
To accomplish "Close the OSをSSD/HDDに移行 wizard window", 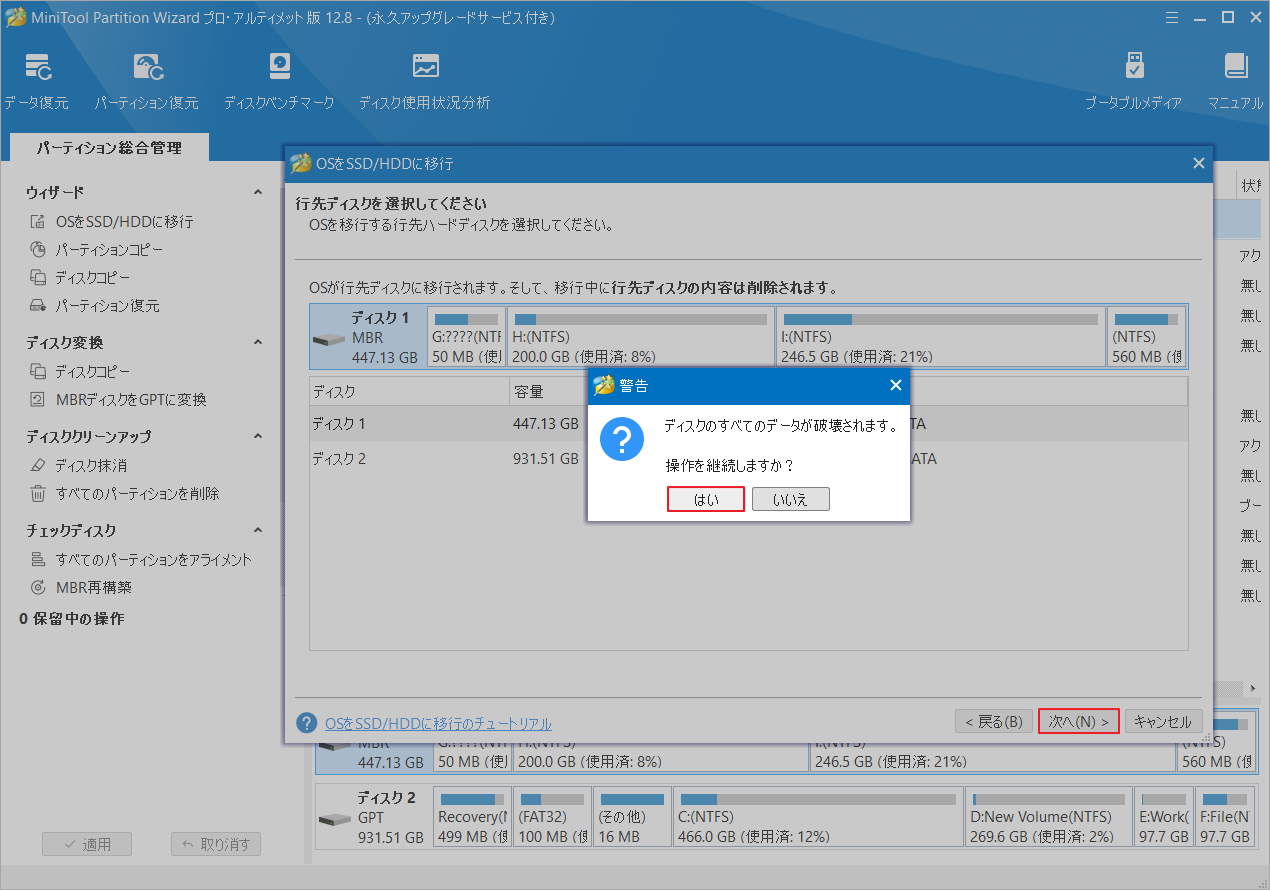I will click(1199, 163).
